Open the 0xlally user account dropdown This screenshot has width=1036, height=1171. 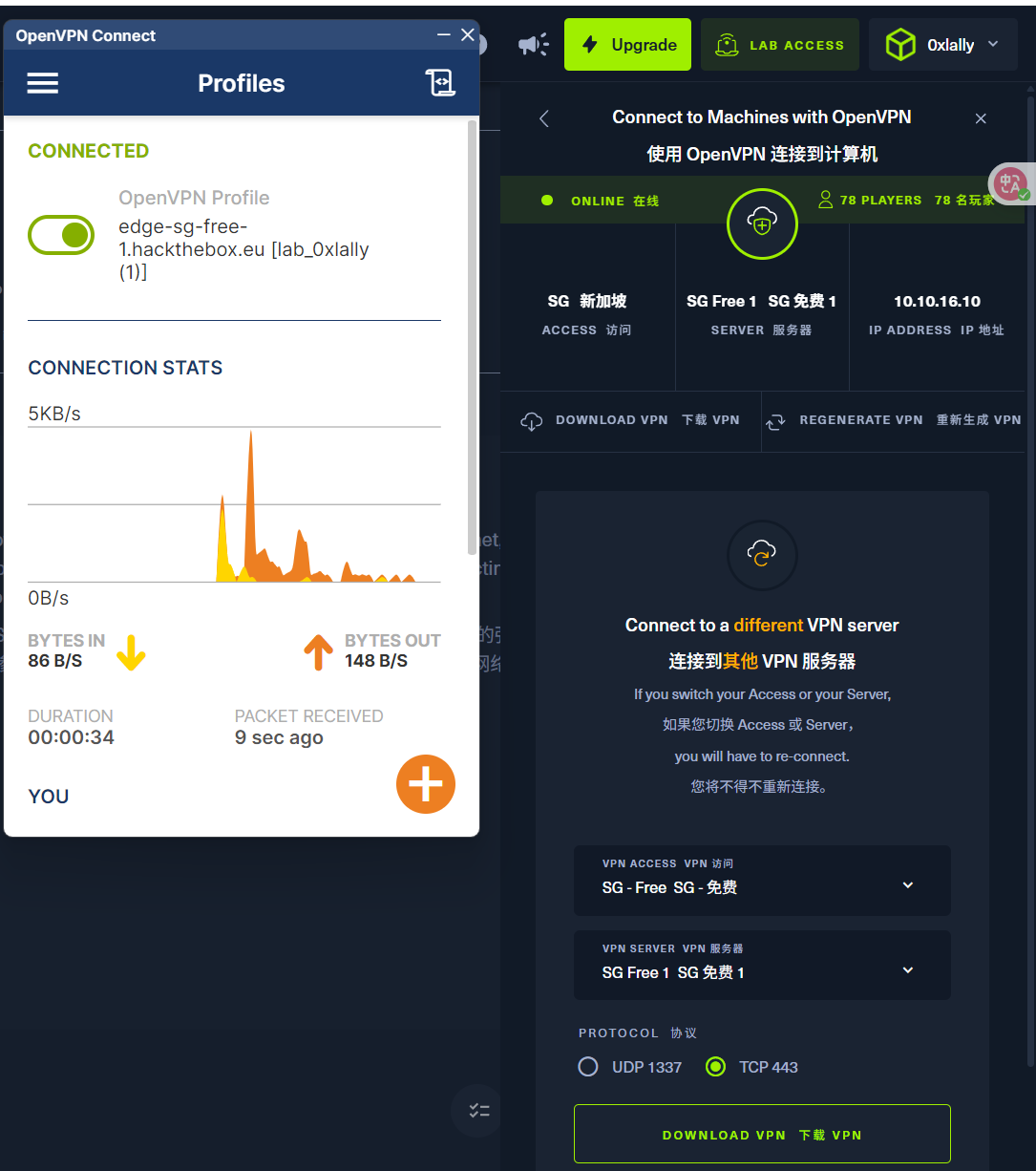(x=943, y=45)
